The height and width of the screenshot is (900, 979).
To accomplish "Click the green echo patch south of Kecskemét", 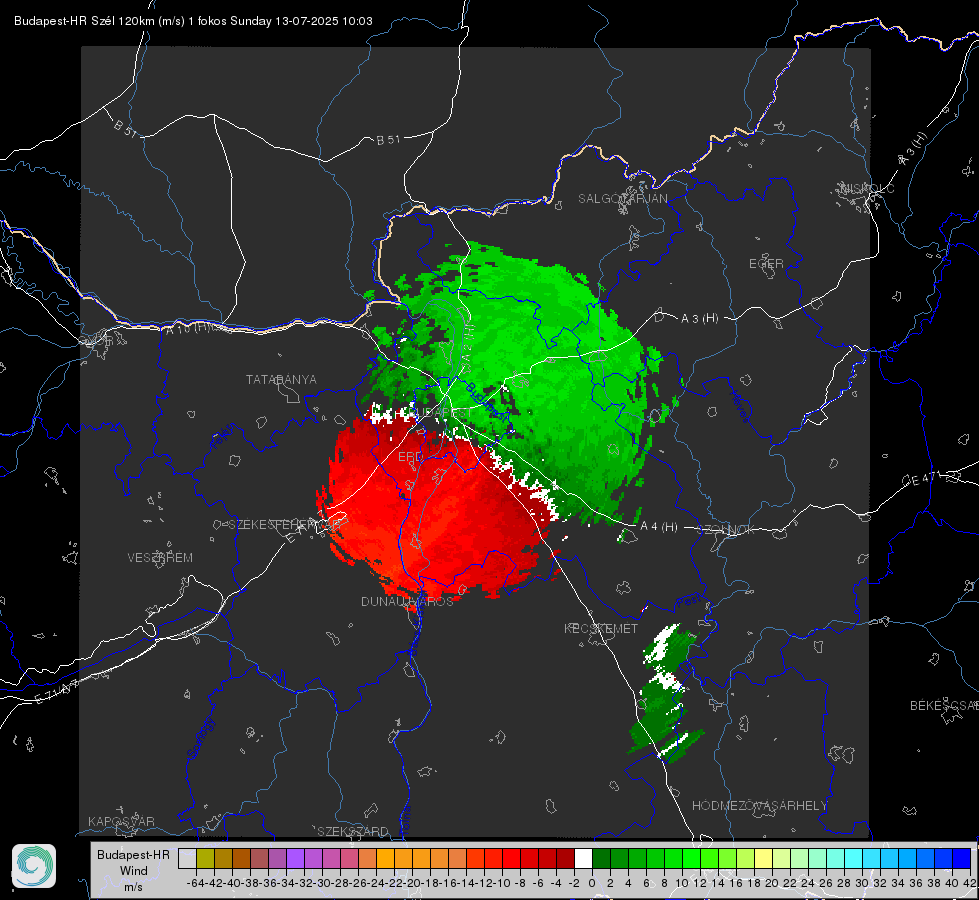I will (665, 693).
